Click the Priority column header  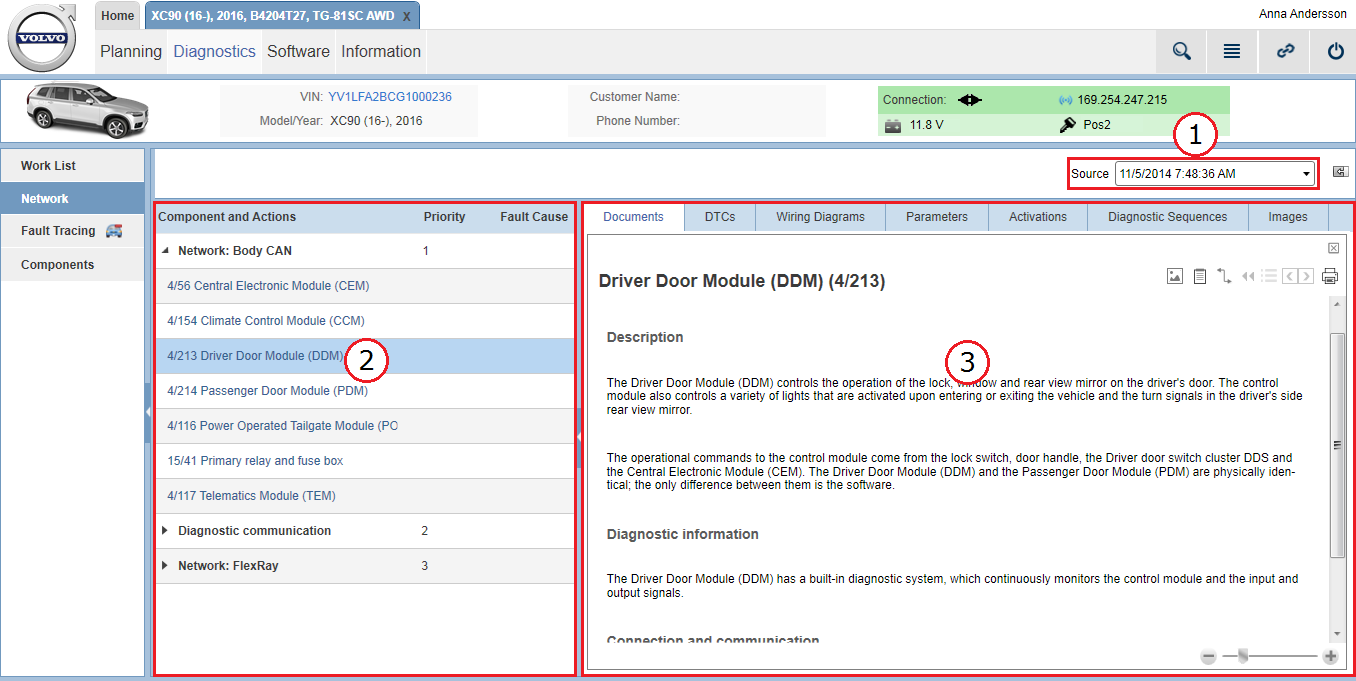[445, 217]
